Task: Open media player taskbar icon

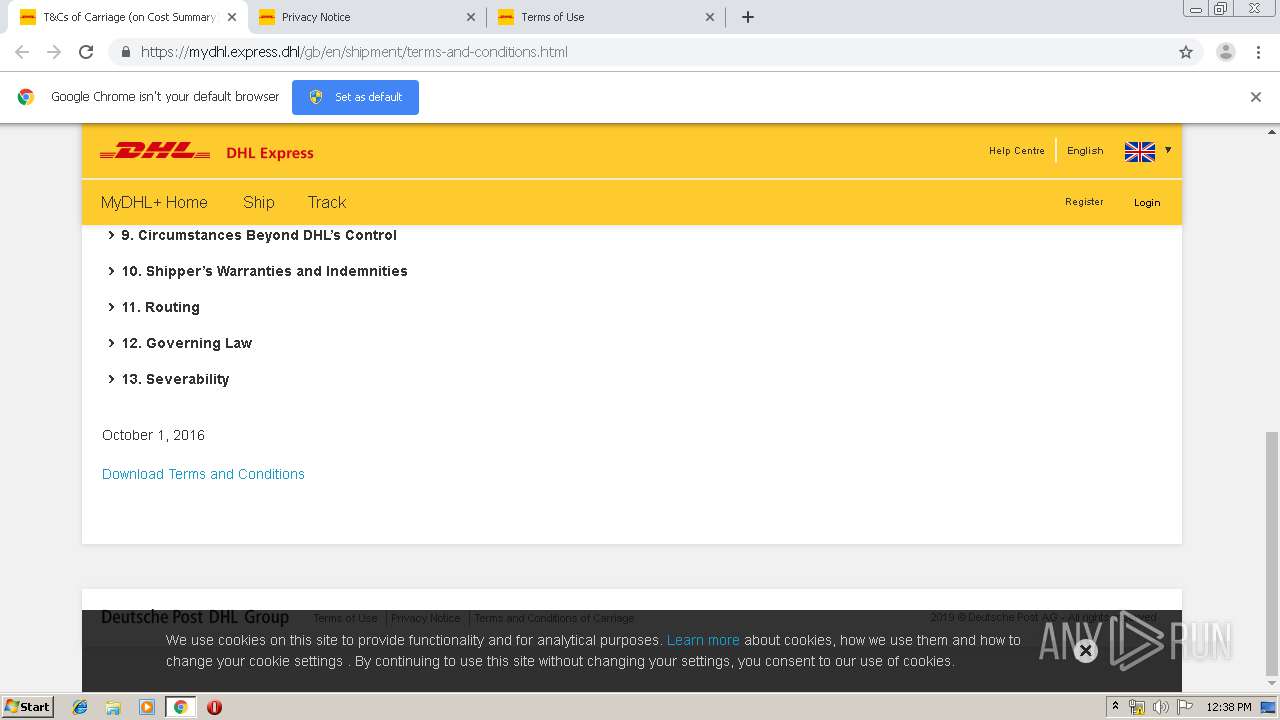Action: (147, 707)
